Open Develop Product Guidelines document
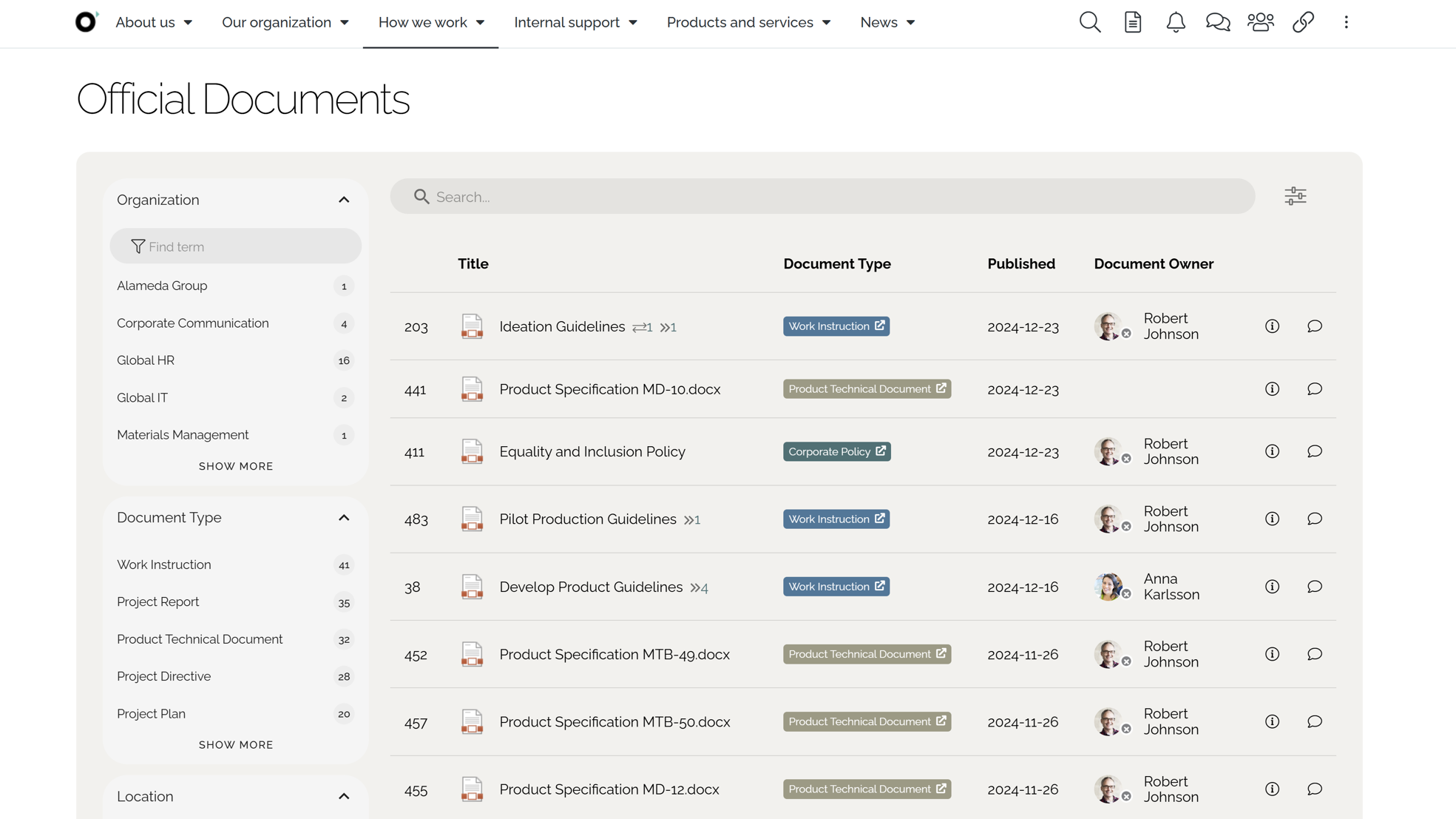The image size is (1456, 819). pos(591,587)
